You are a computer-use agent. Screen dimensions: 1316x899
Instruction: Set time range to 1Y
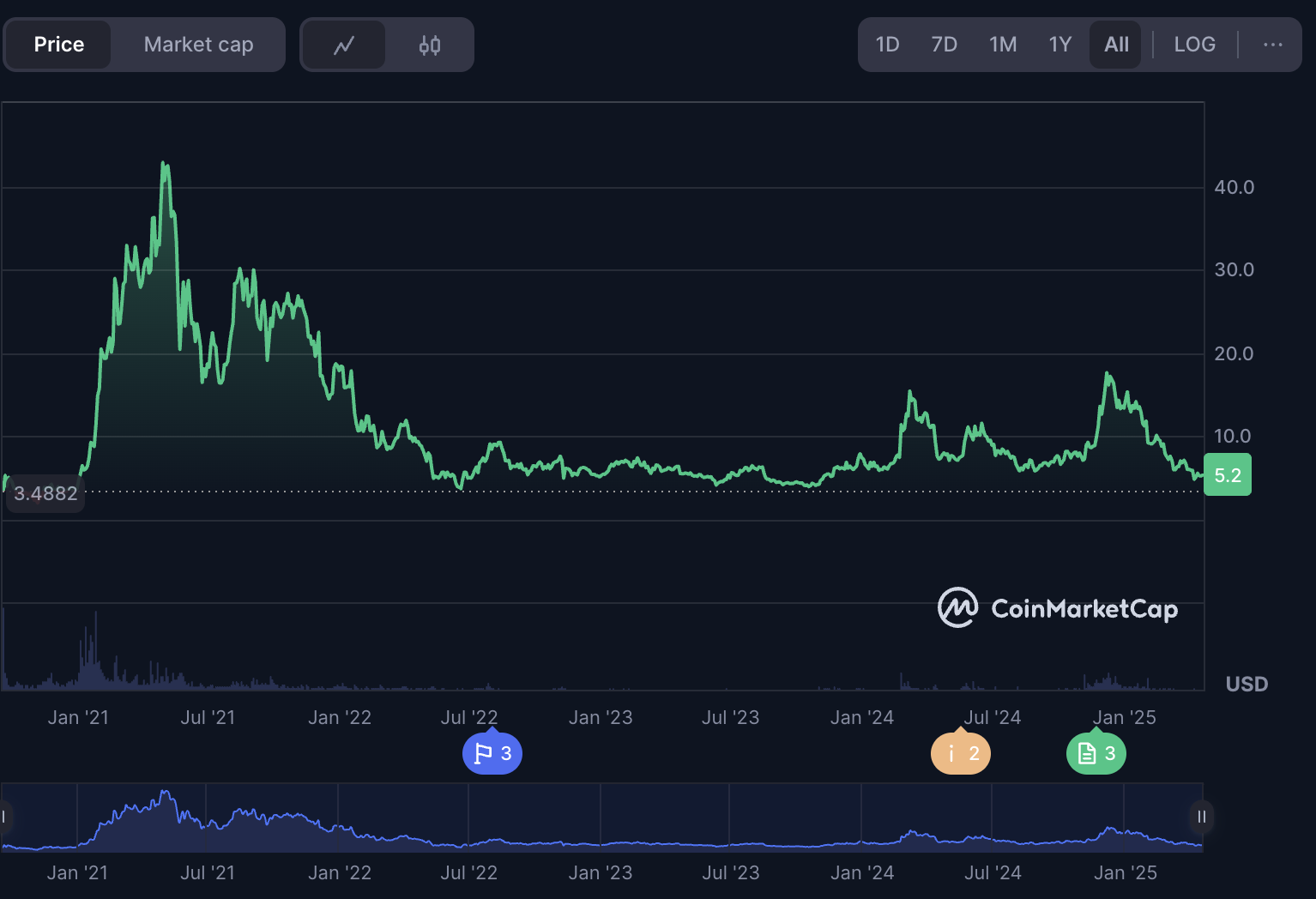1059,45
